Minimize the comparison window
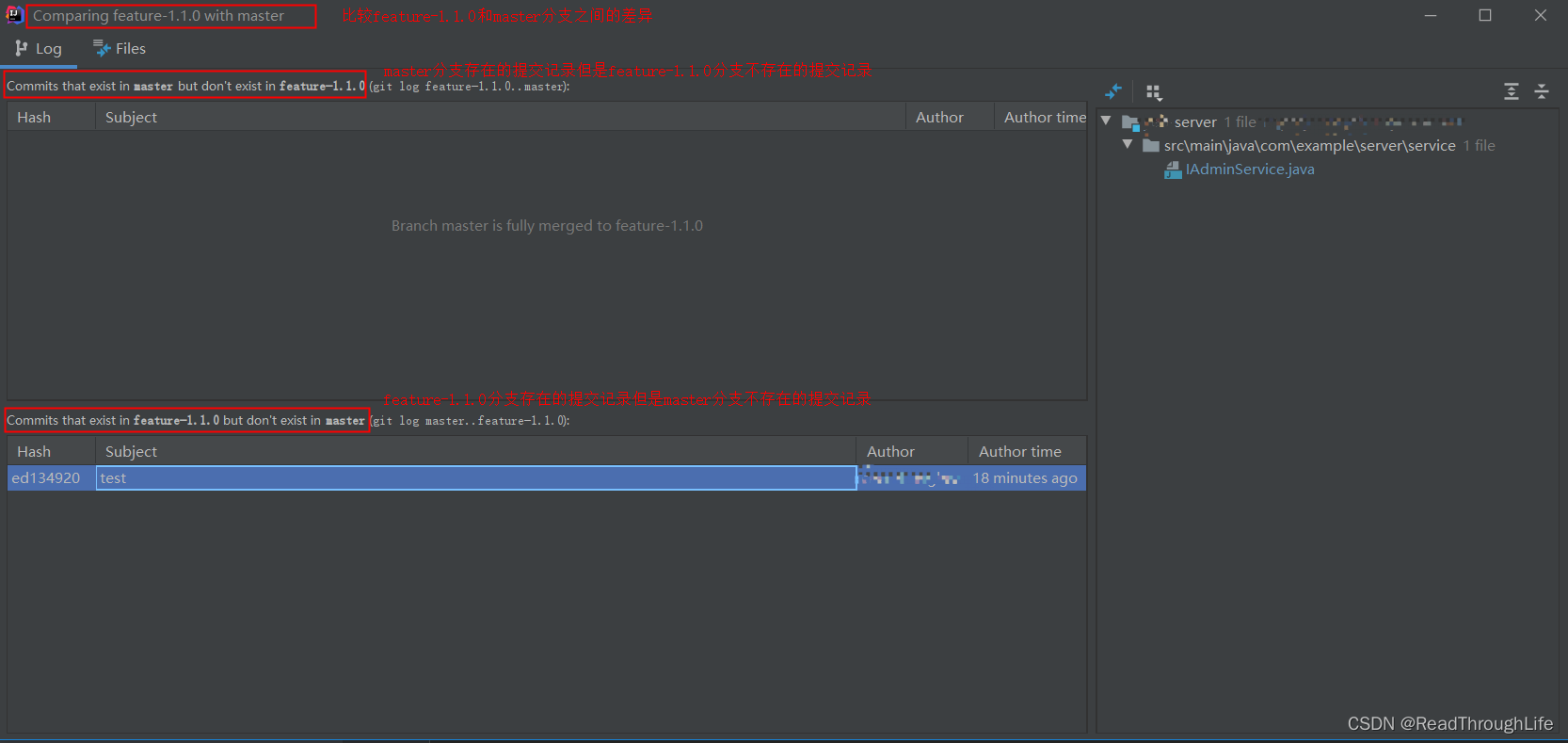Viewport: 1568px width, 743px height. pyautogui.click(x=1431, y=15)
